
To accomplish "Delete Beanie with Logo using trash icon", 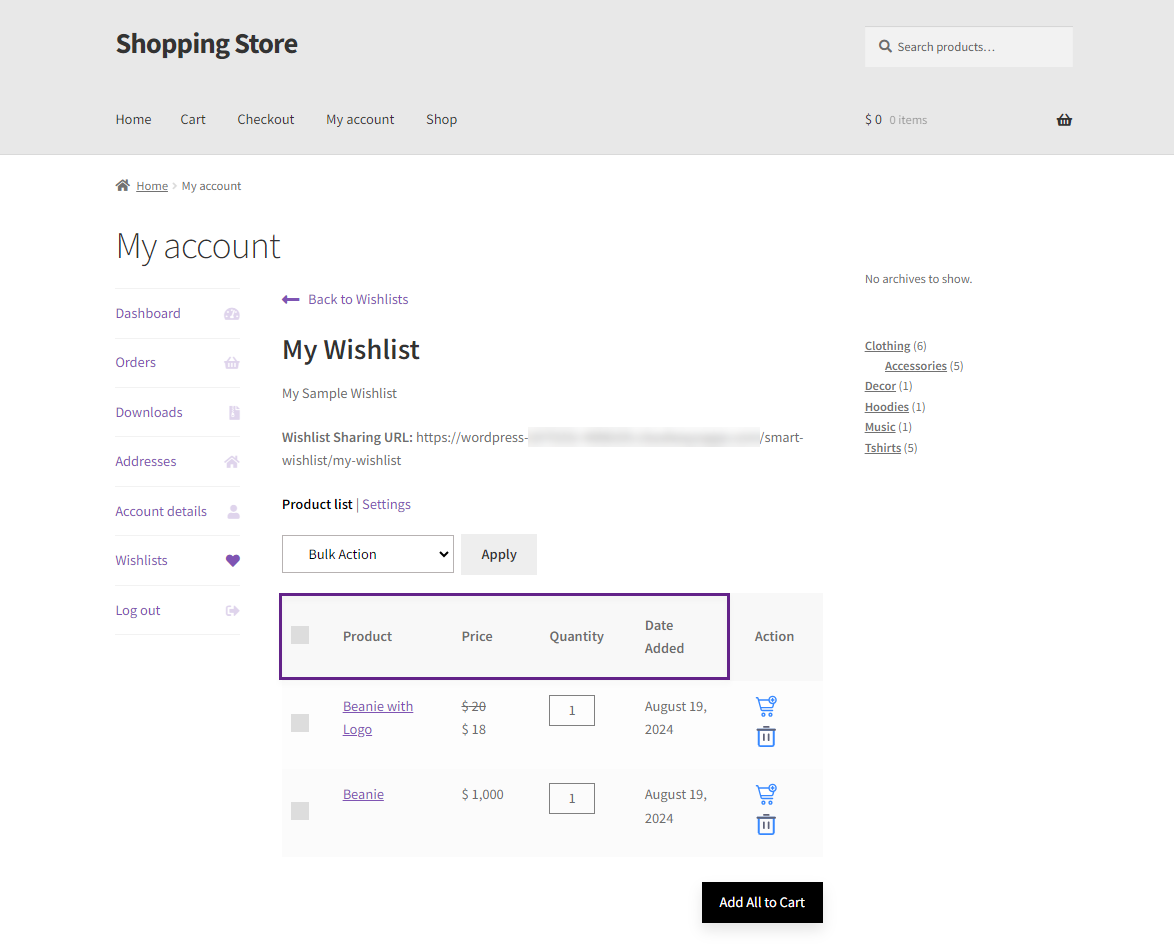I will point(766,736).
